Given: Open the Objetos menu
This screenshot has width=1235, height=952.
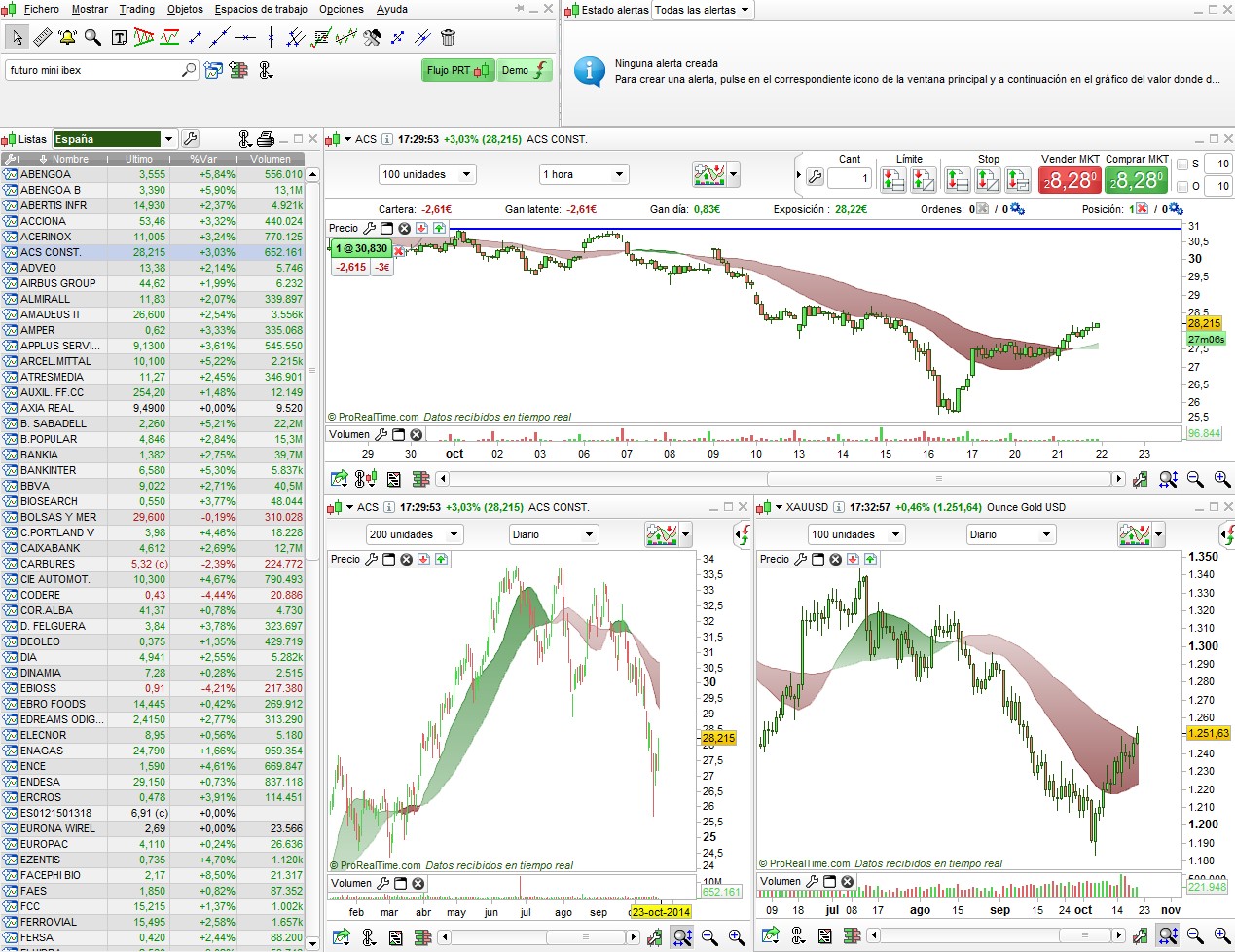Looking at the screenshot, I should coord(185,9).
